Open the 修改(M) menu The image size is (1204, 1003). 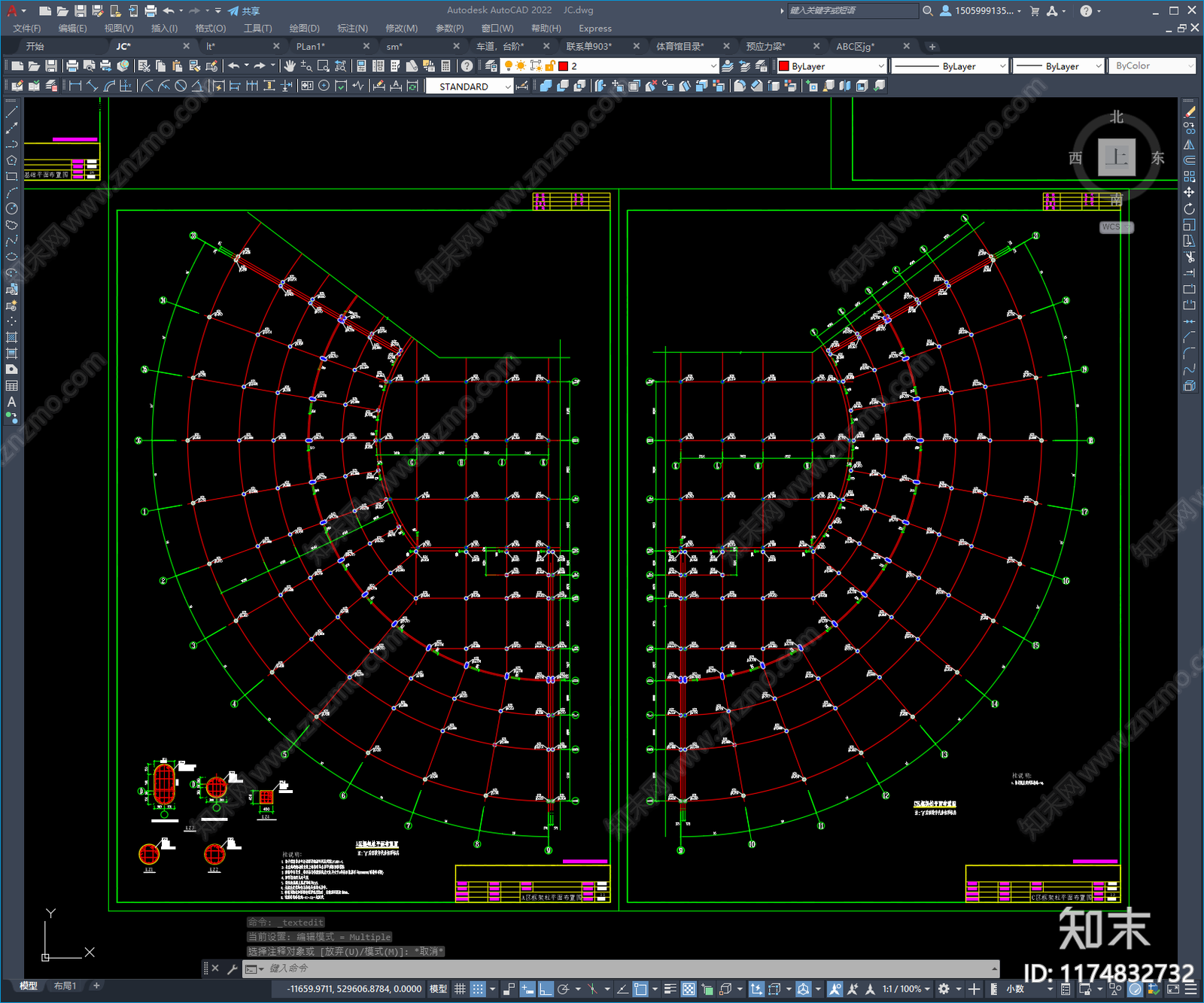(401, 29)
